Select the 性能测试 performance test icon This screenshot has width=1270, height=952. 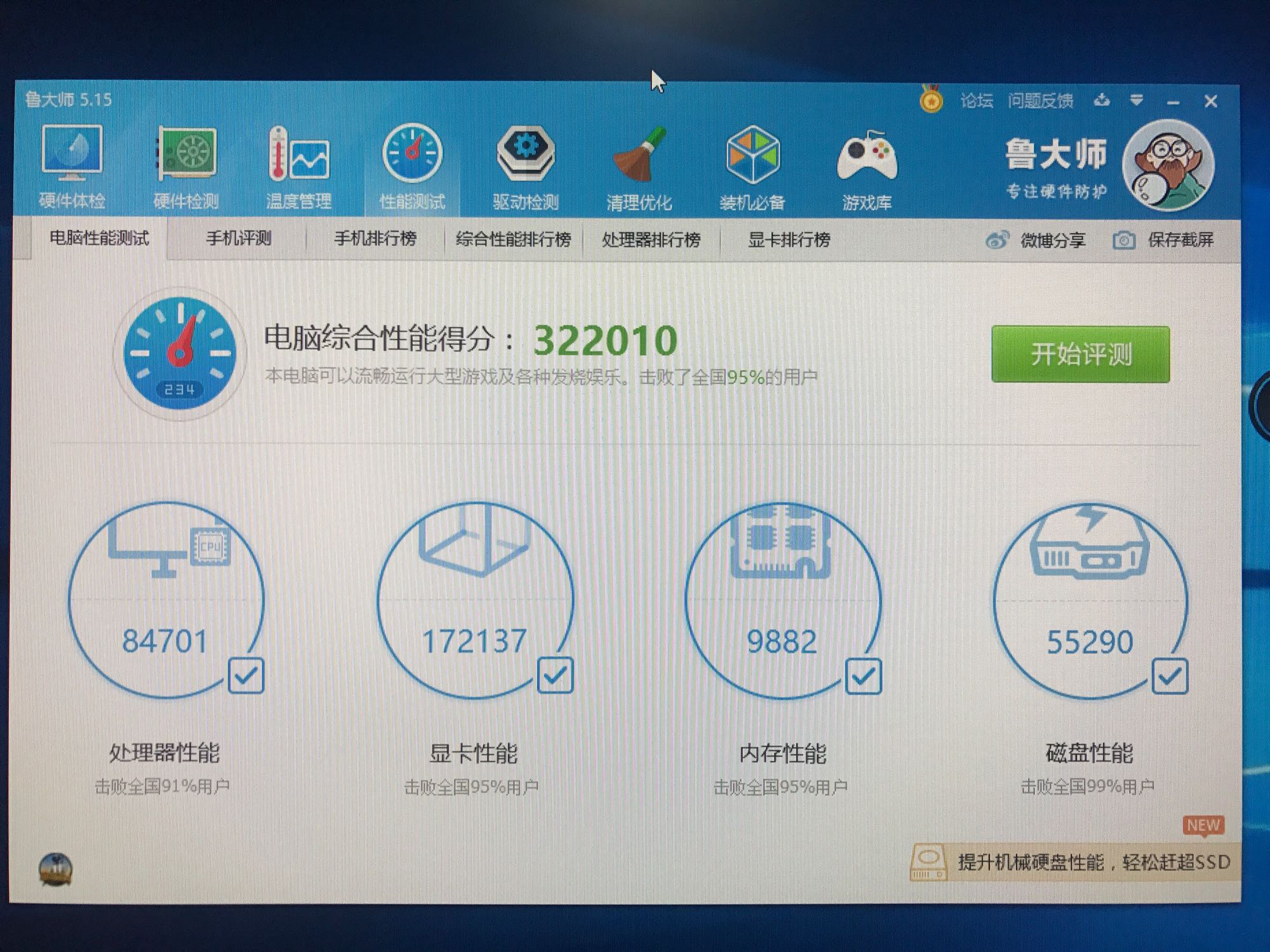tap(413, 154)
